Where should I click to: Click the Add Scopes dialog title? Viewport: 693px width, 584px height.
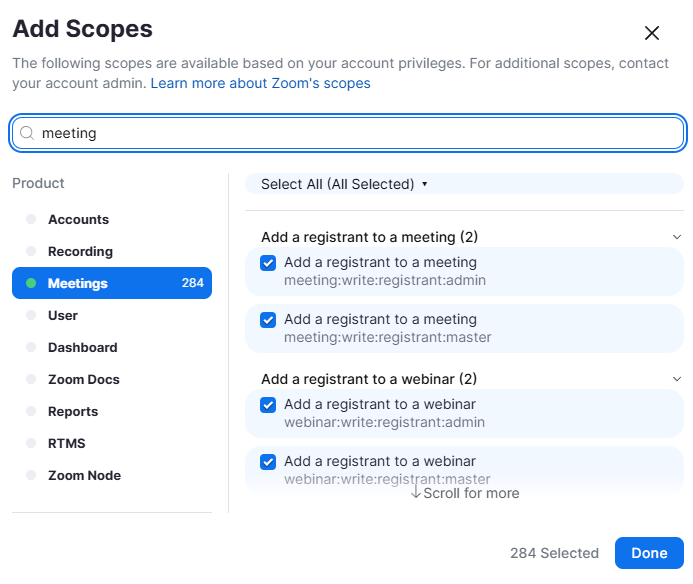pos(83,29)
